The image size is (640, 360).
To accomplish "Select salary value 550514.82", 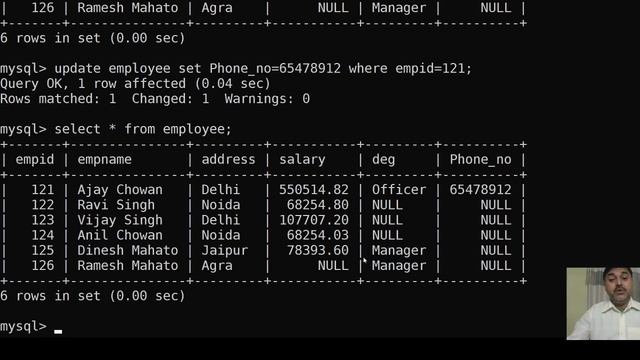I will coord(314,190).
